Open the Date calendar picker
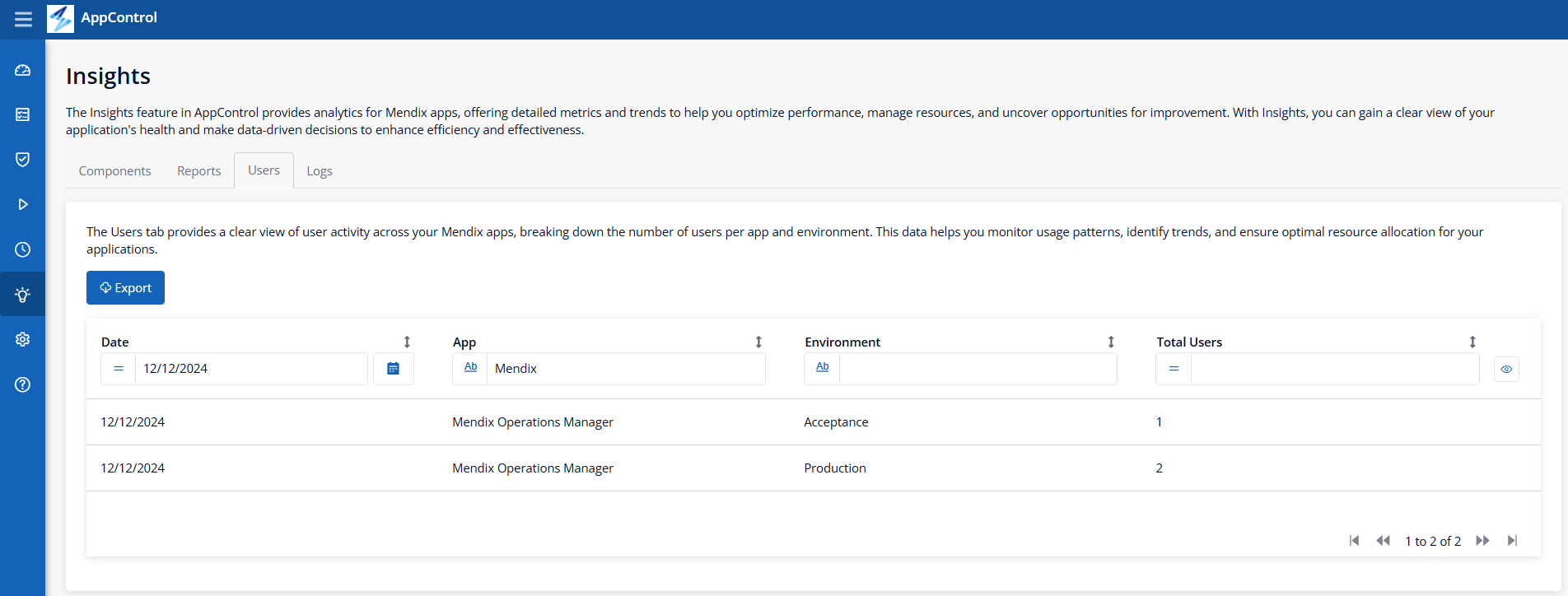The image size is (1568, 596). (394, 369)
